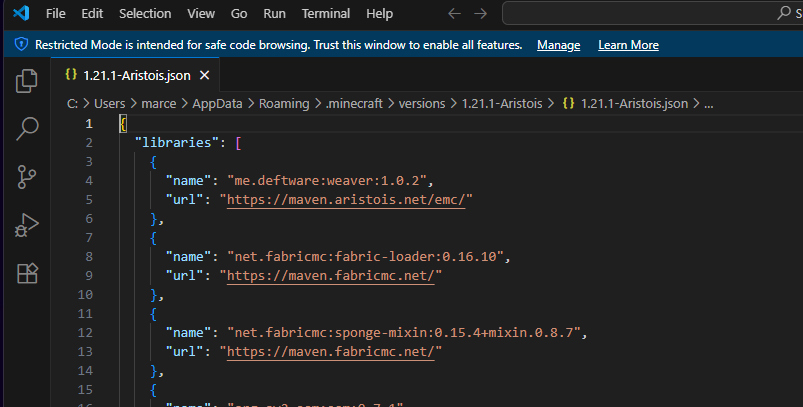
Task: Click the maven.aristois.net/emc URL
Action: (346, 200)
